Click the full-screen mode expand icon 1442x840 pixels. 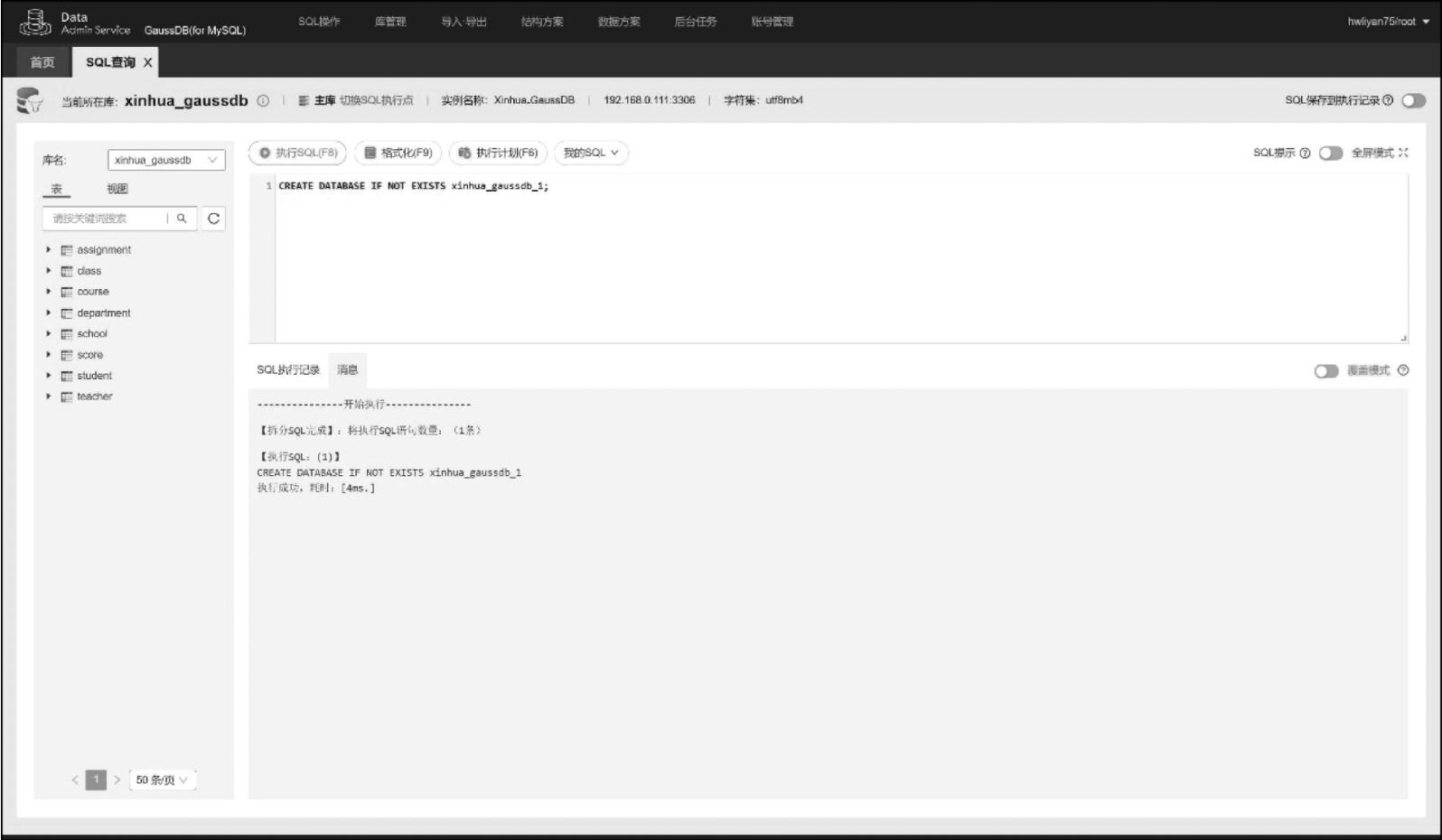pos(1403,153)
